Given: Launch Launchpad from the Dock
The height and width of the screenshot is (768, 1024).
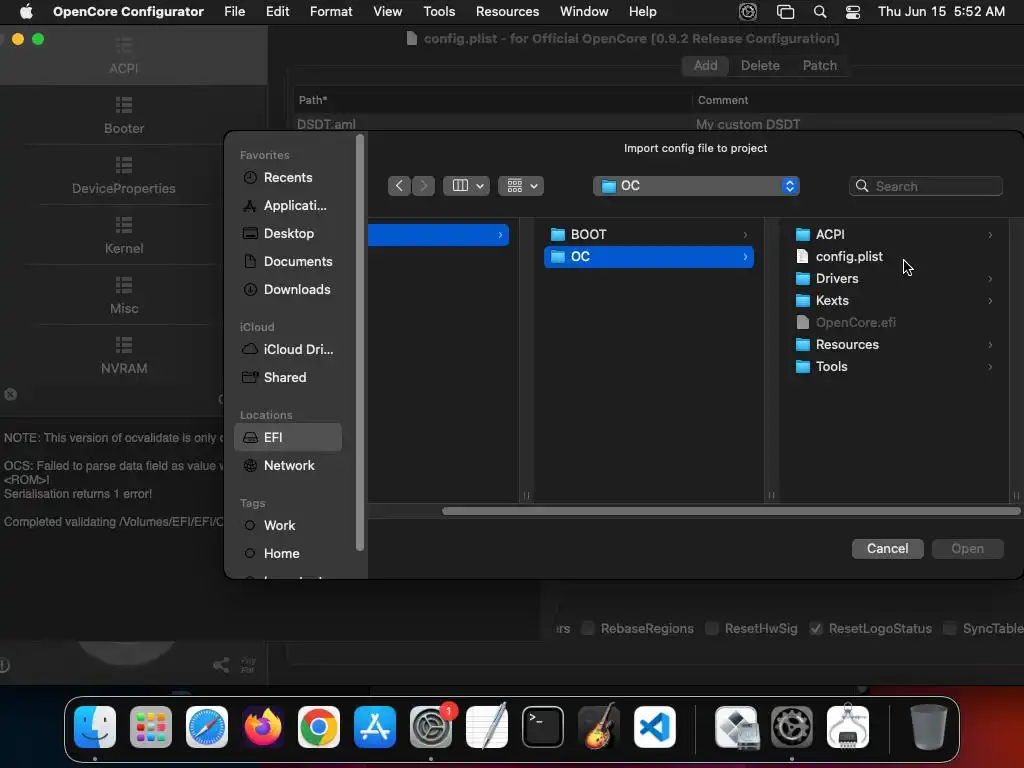Looking at the screenshot, I should pos(151,727).
